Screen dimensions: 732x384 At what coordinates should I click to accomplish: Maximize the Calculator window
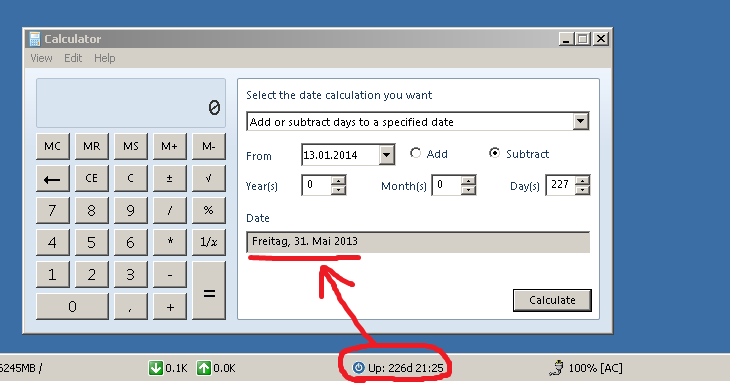tap(583, 39)
